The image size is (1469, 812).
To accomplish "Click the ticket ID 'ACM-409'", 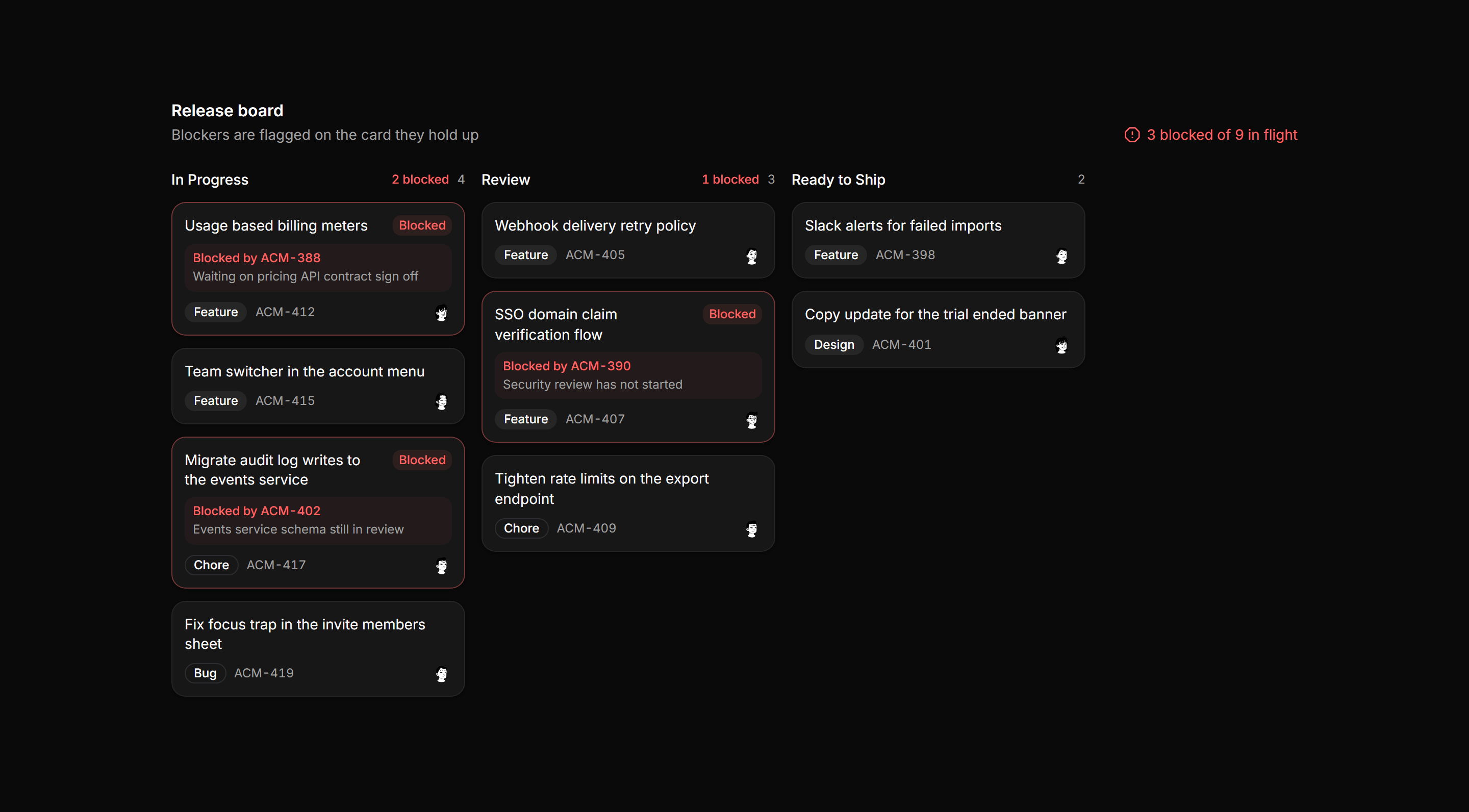I will 586,528.
